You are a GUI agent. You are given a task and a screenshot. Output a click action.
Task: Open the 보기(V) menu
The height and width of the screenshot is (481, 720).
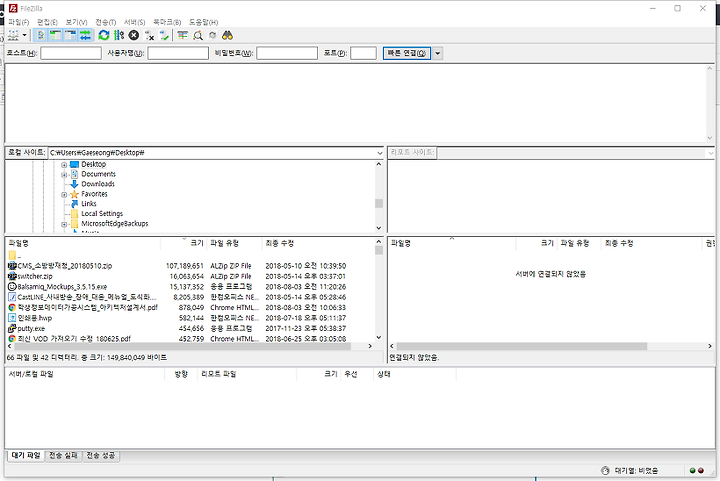point(76,22)
